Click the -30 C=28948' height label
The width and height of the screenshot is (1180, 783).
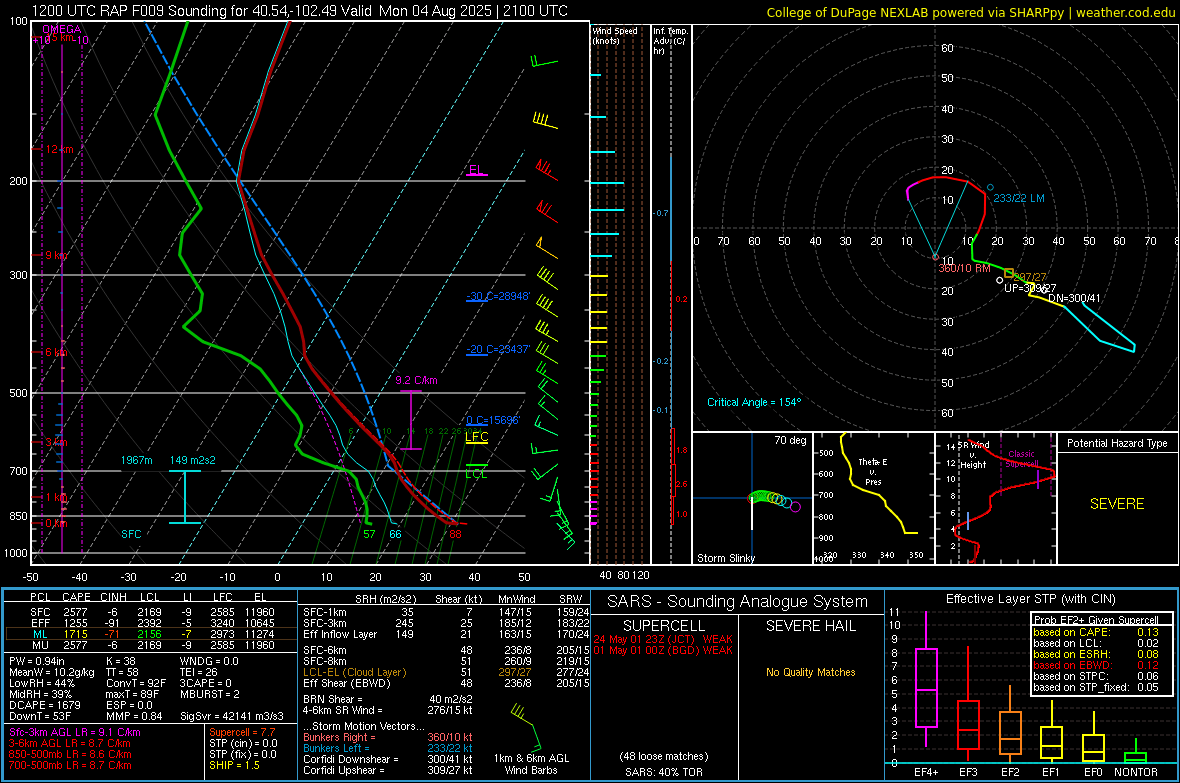498,296
